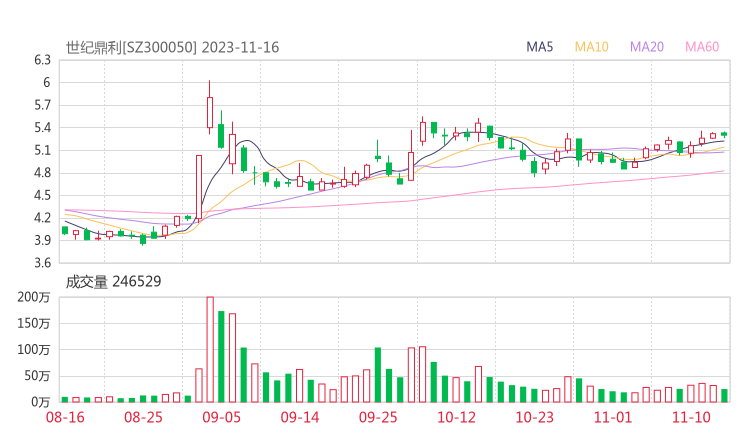Click the 11-10 date axis label
The height and width of the screenshot is (440, 740).
pyautogui.click(x=691, y=417)
